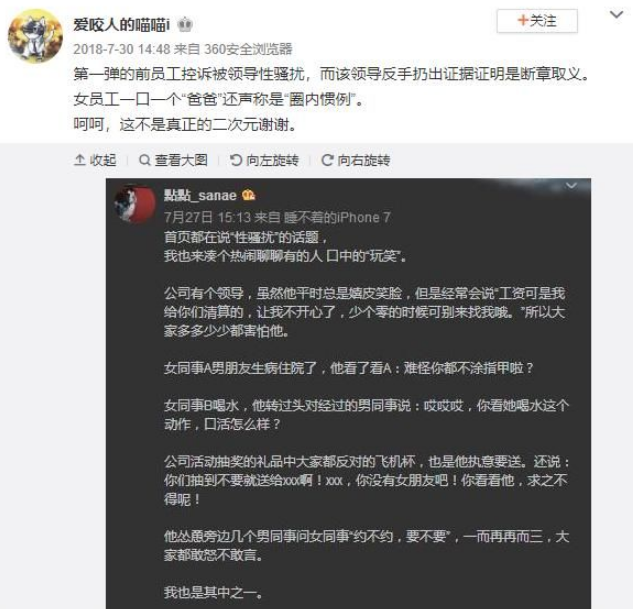The height and width of the screenshot is (609, 633).
Task: Click the embedded dark screenshot image
Action: 348,393
